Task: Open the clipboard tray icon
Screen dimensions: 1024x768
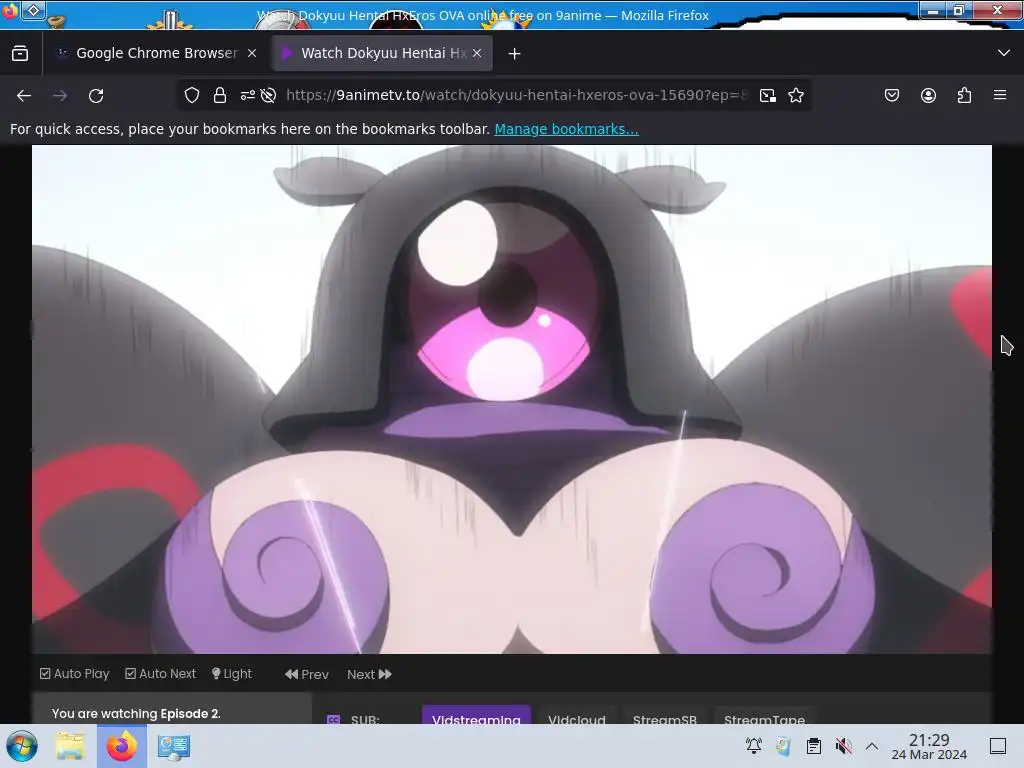Action: (814, 746)
